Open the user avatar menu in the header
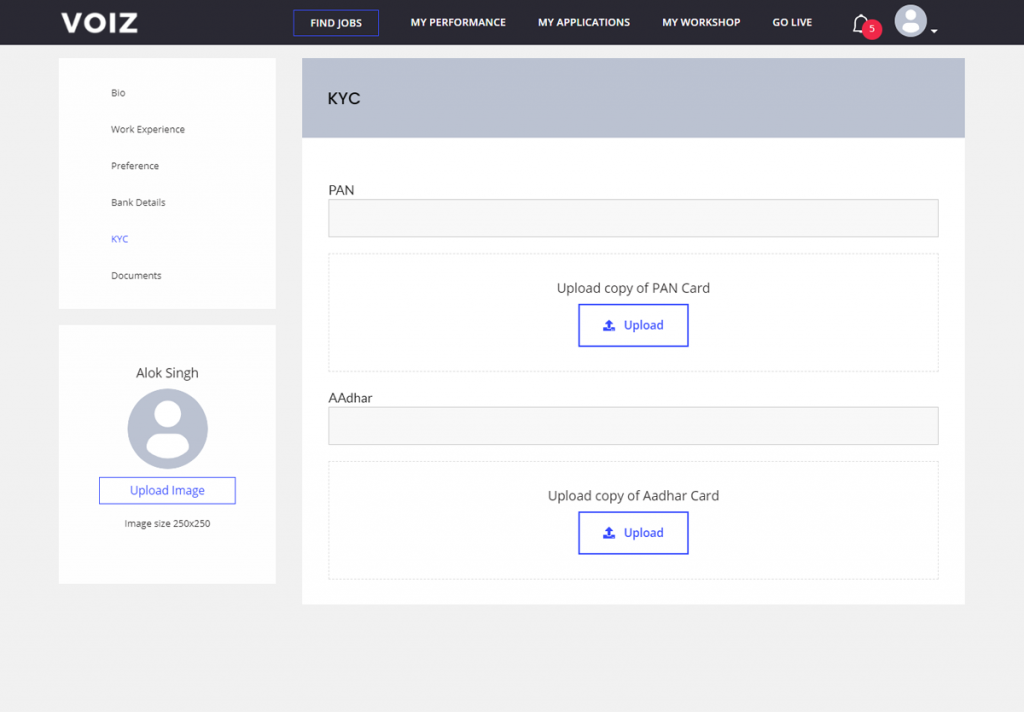The image size is (1024, 712). tap(910, 21)
